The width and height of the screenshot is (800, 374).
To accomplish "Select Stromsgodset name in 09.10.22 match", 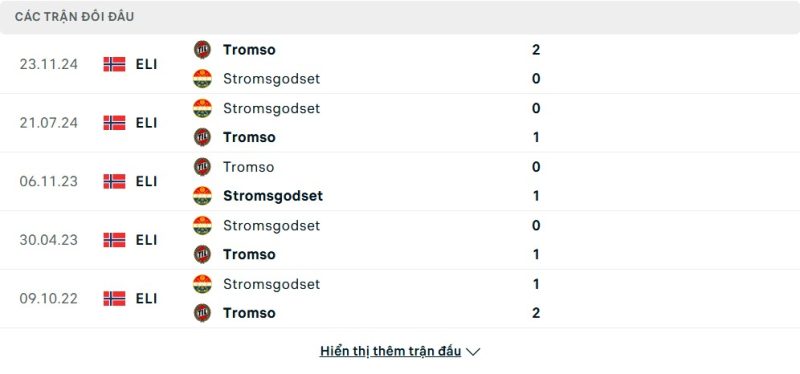I will pos(271,284).
